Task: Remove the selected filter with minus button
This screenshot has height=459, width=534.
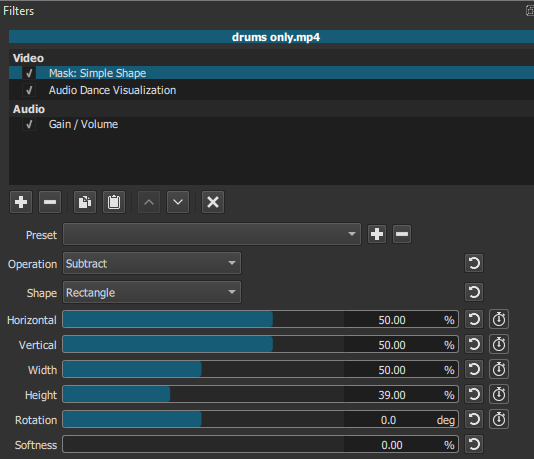Action: 50,202
